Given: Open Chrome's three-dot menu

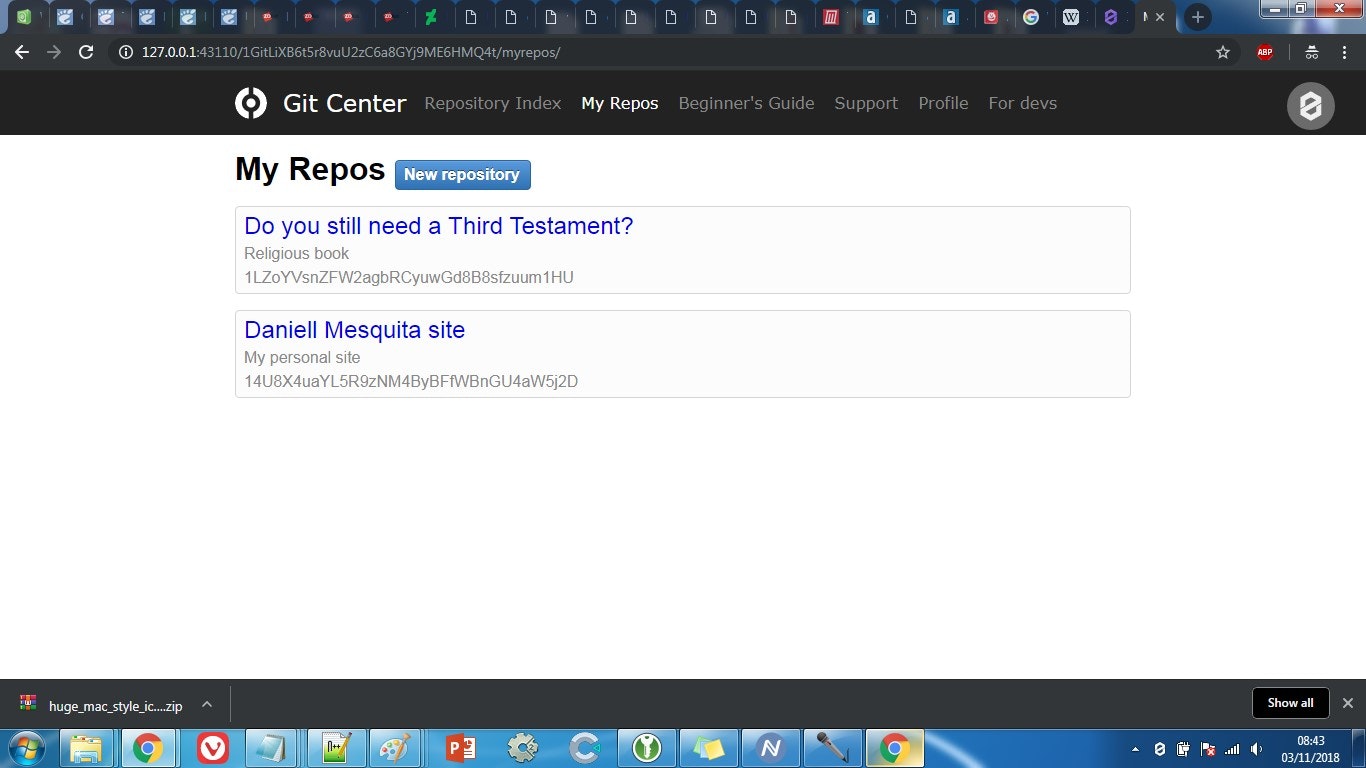Looking at the screenshot, I should (1345, 52).
